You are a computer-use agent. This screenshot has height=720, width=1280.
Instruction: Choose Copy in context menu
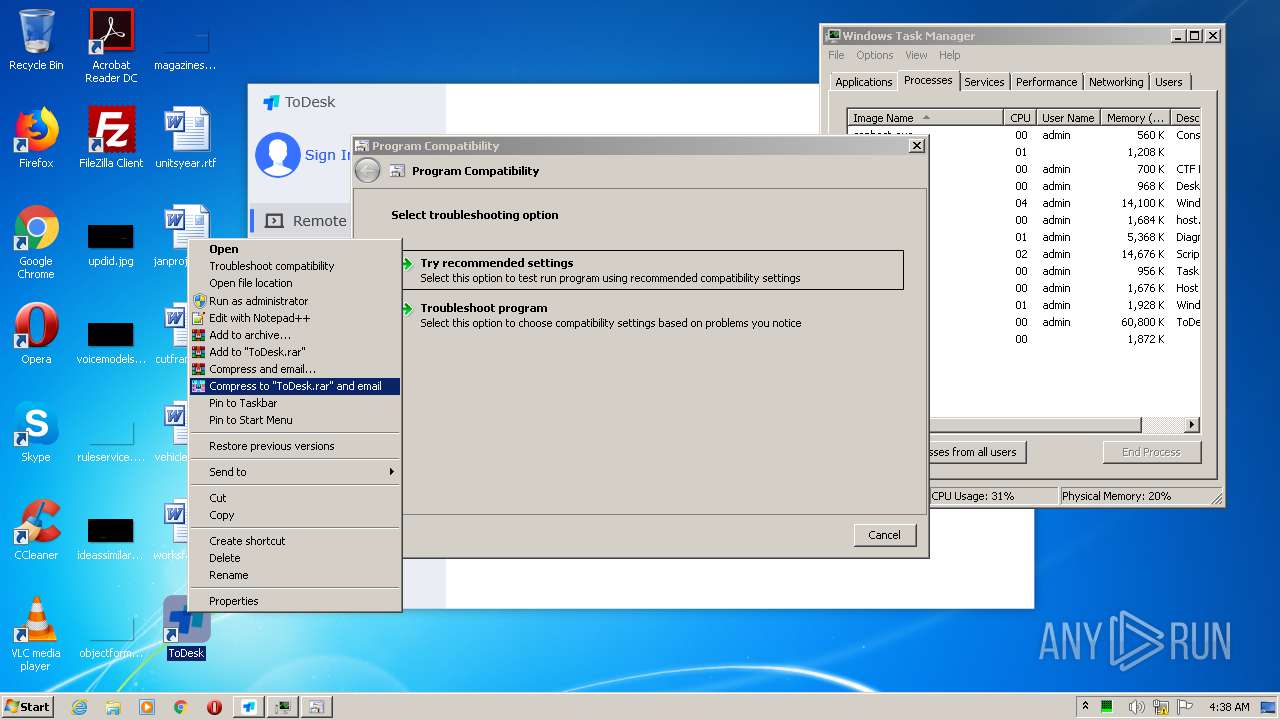point(295,515)
